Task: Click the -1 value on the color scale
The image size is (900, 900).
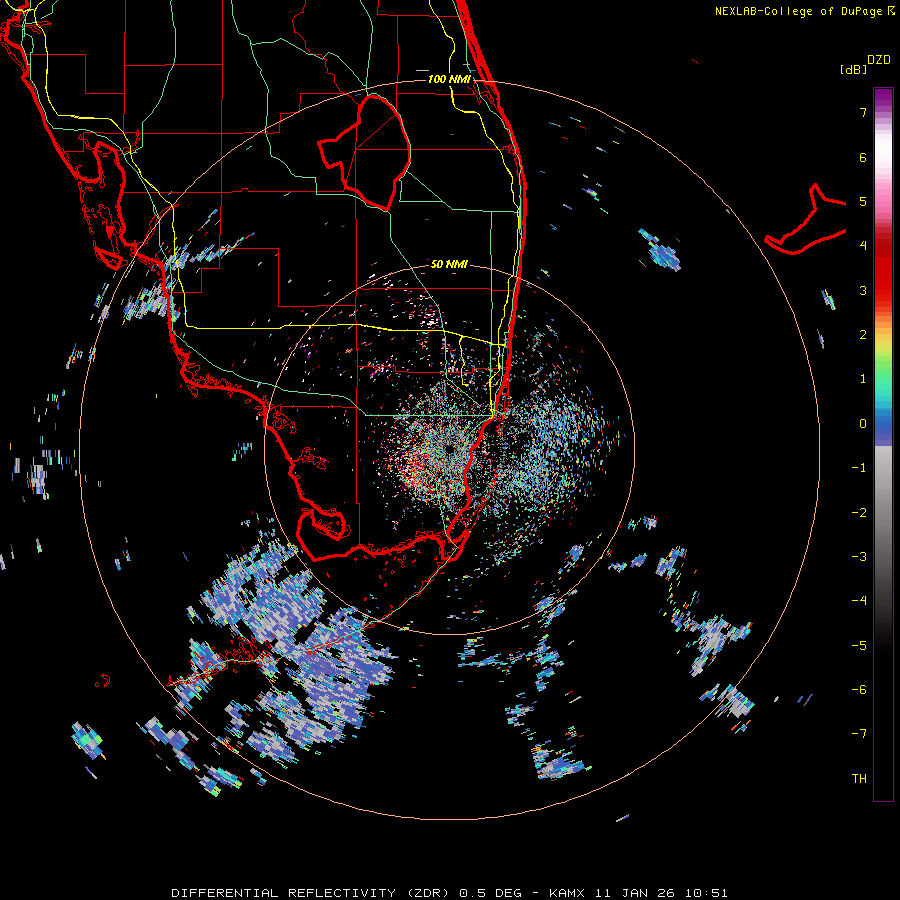Action: (x=859, y=468)
